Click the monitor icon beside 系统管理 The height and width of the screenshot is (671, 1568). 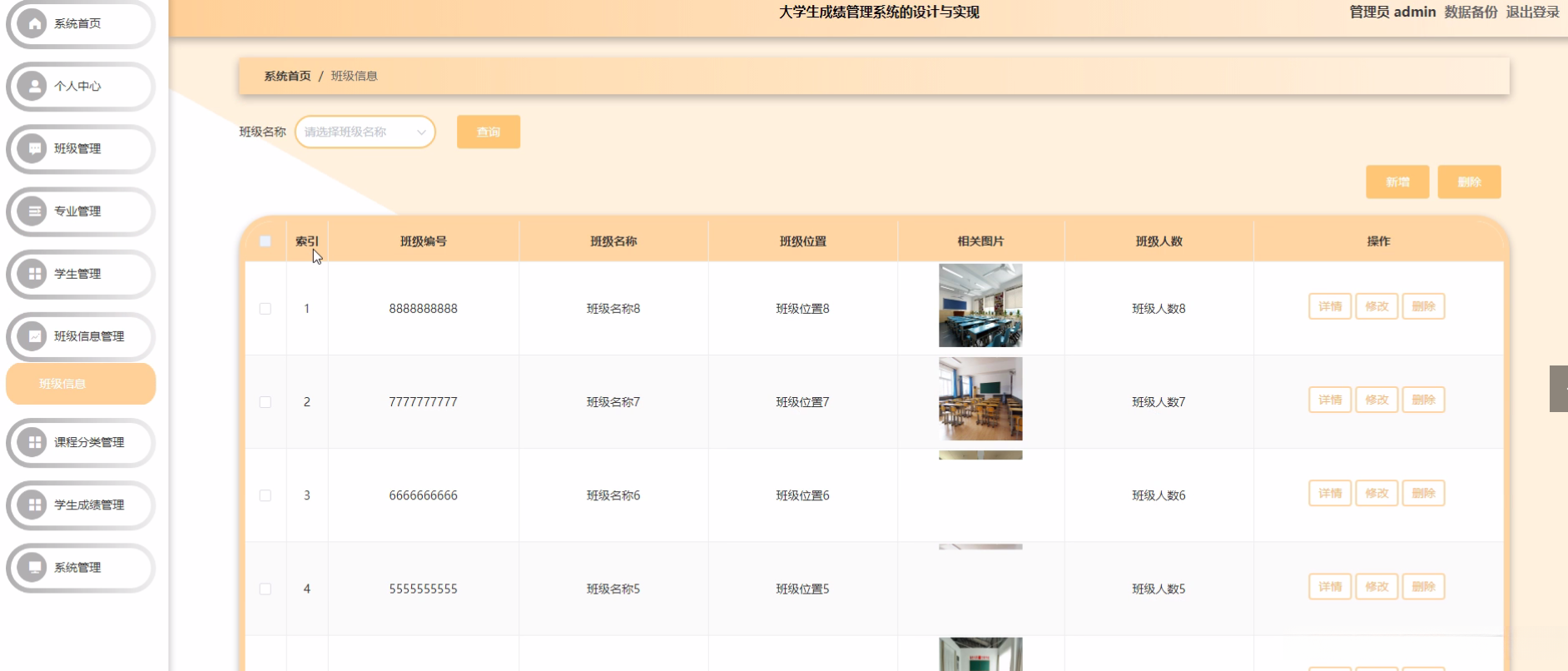click(33, 567)
